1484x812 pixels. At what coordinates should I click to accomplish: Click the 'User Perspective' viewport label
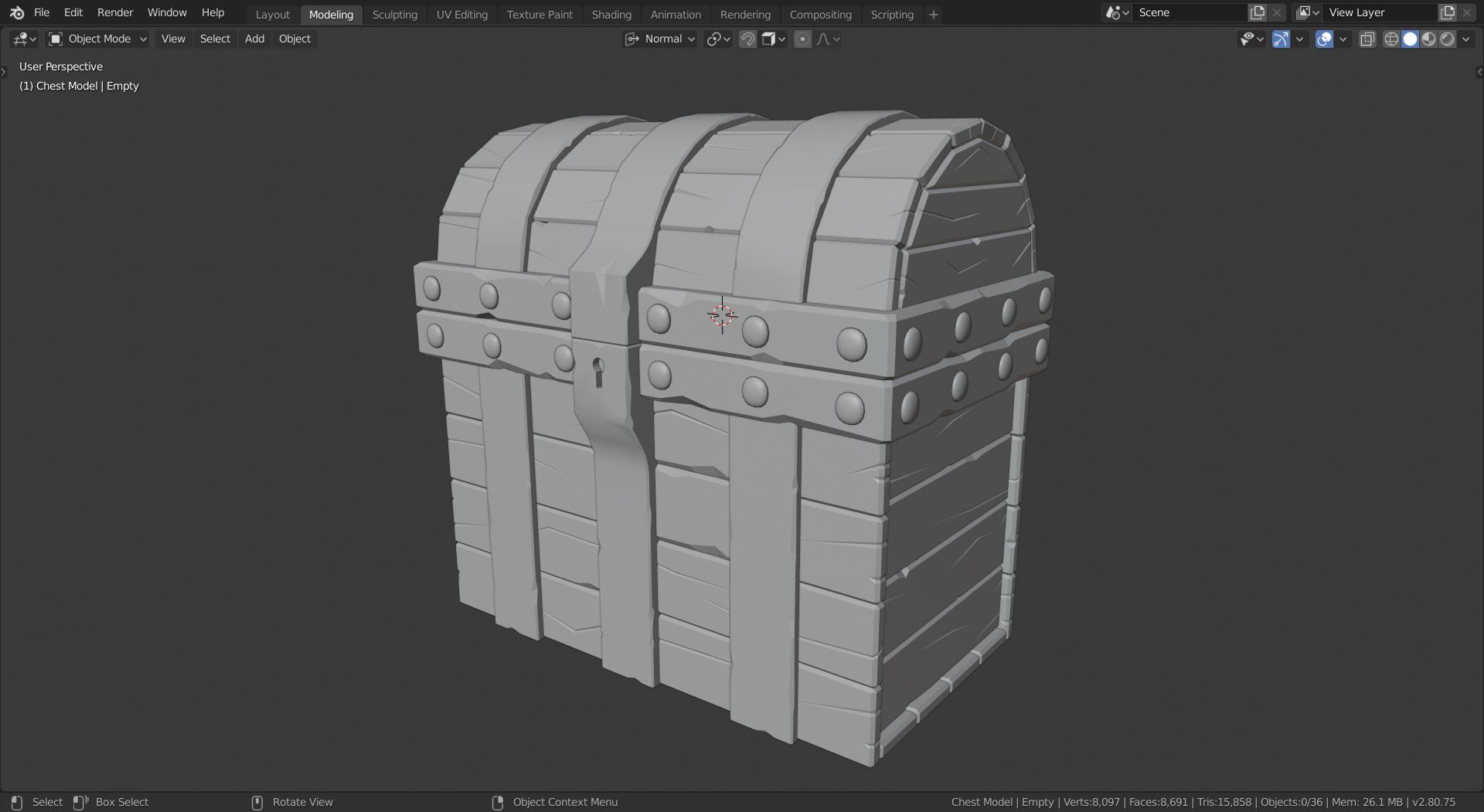61,66
